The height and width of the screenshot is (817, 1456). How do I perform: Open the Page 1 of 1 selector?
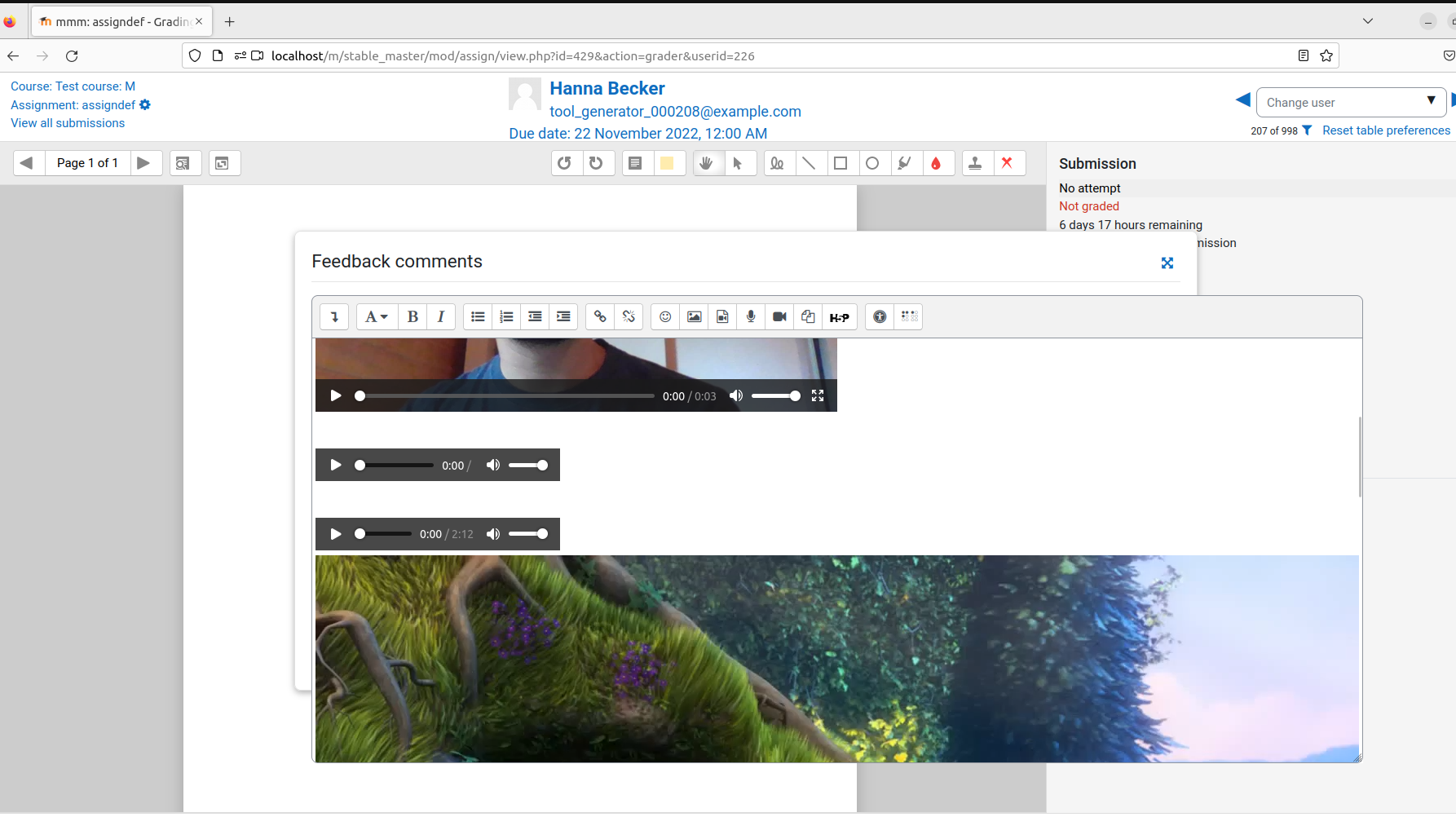click(x=87, y=163)
